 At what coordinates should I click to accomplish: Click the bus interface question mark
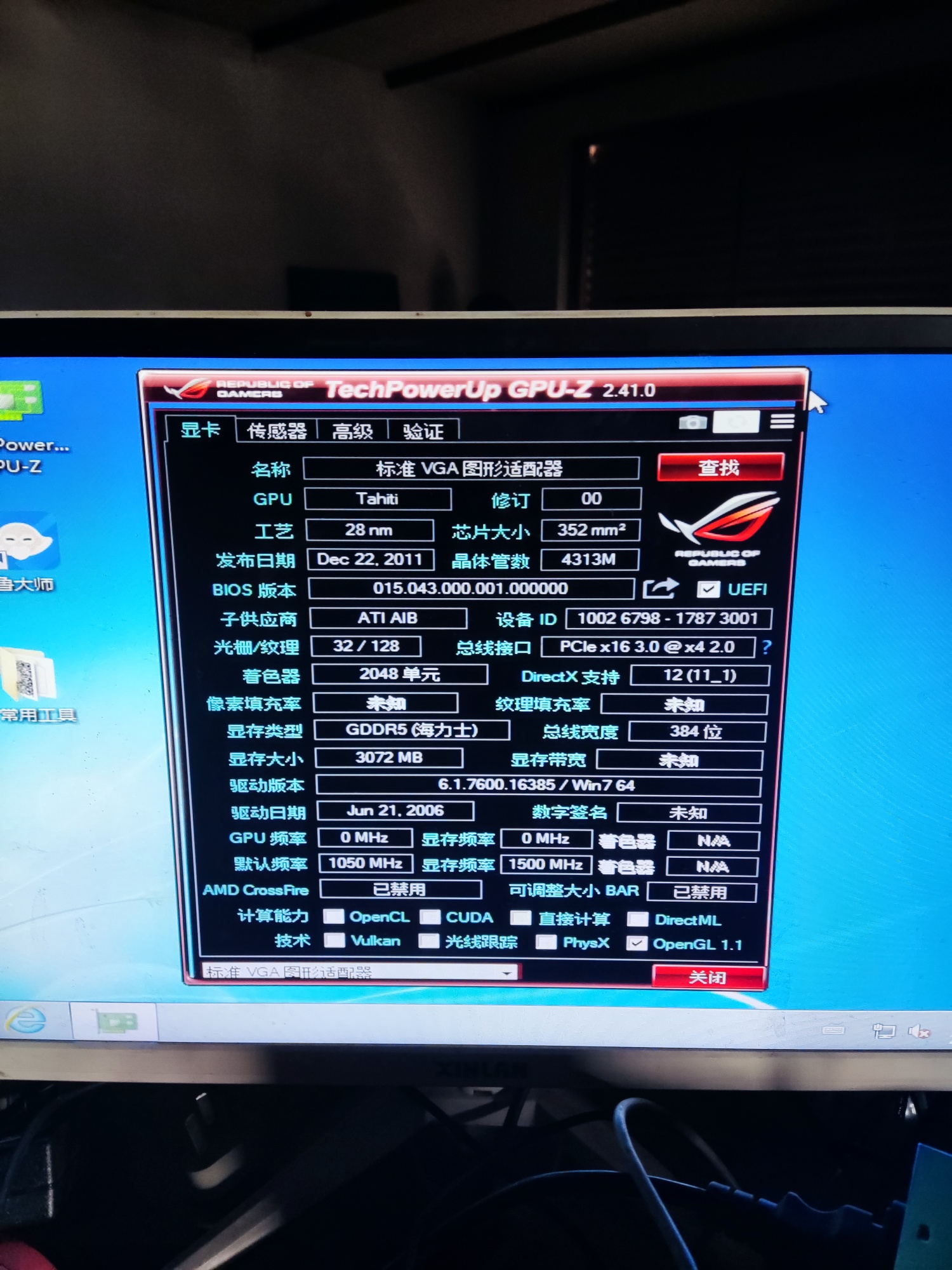pyautogui.click(x=767, y=647)
